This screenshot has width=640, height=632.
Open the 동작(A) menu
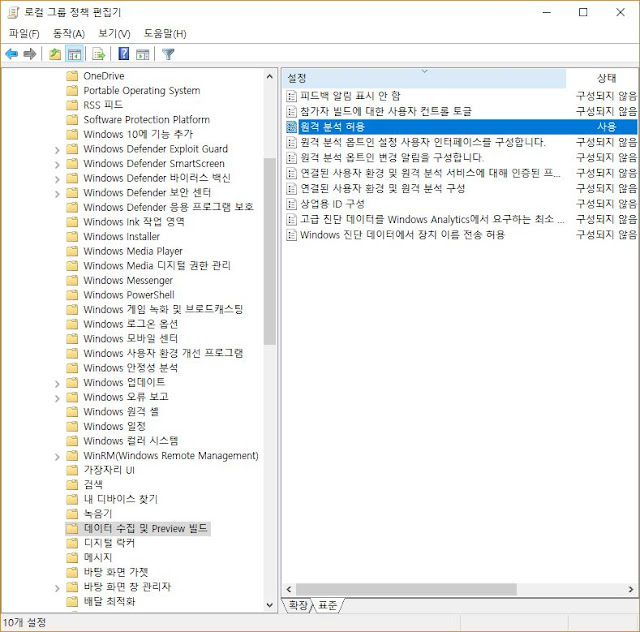(x=69, y=33)
